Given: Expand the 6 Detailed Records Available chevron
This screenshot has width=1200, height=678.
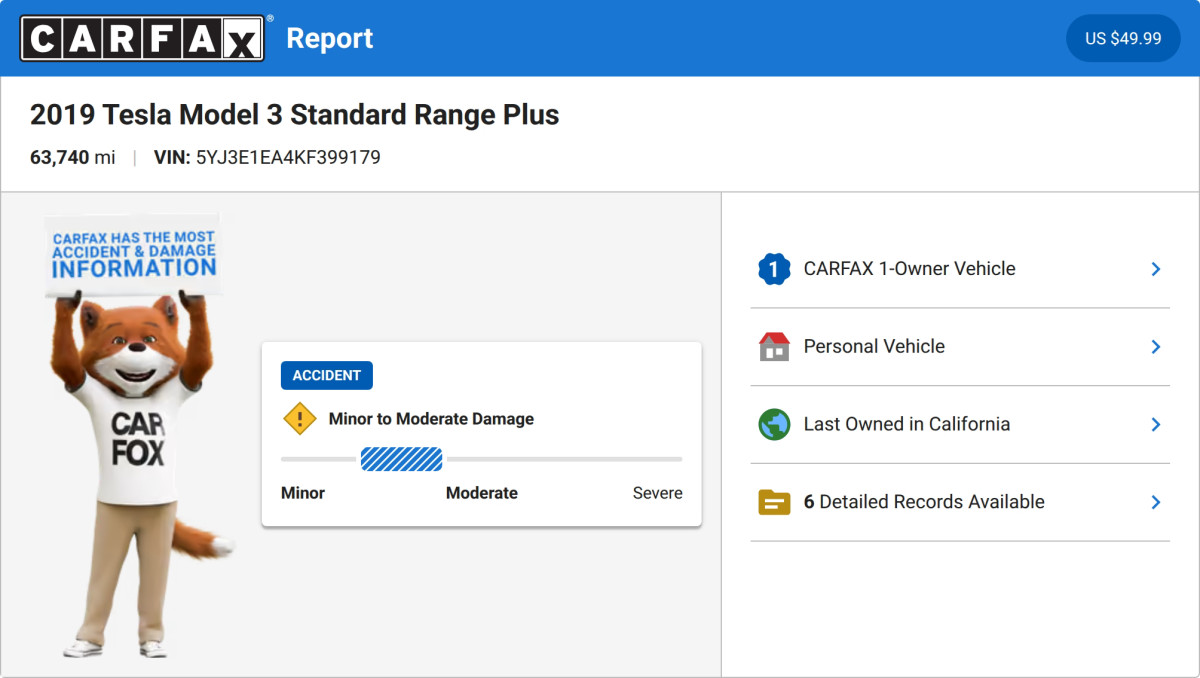Looking at the screenshot, I should point(1155,502).
